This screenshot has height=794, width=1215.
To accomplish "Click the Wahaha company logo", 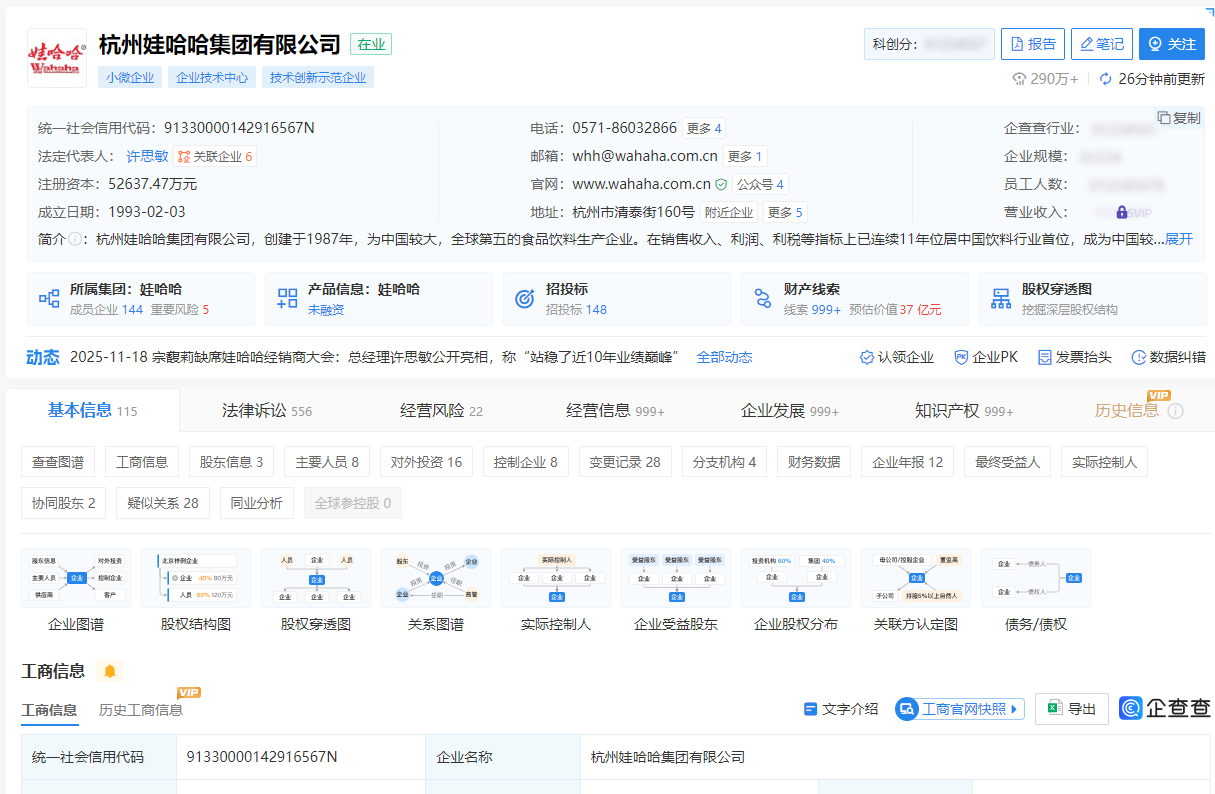I will tap(56, 58).
